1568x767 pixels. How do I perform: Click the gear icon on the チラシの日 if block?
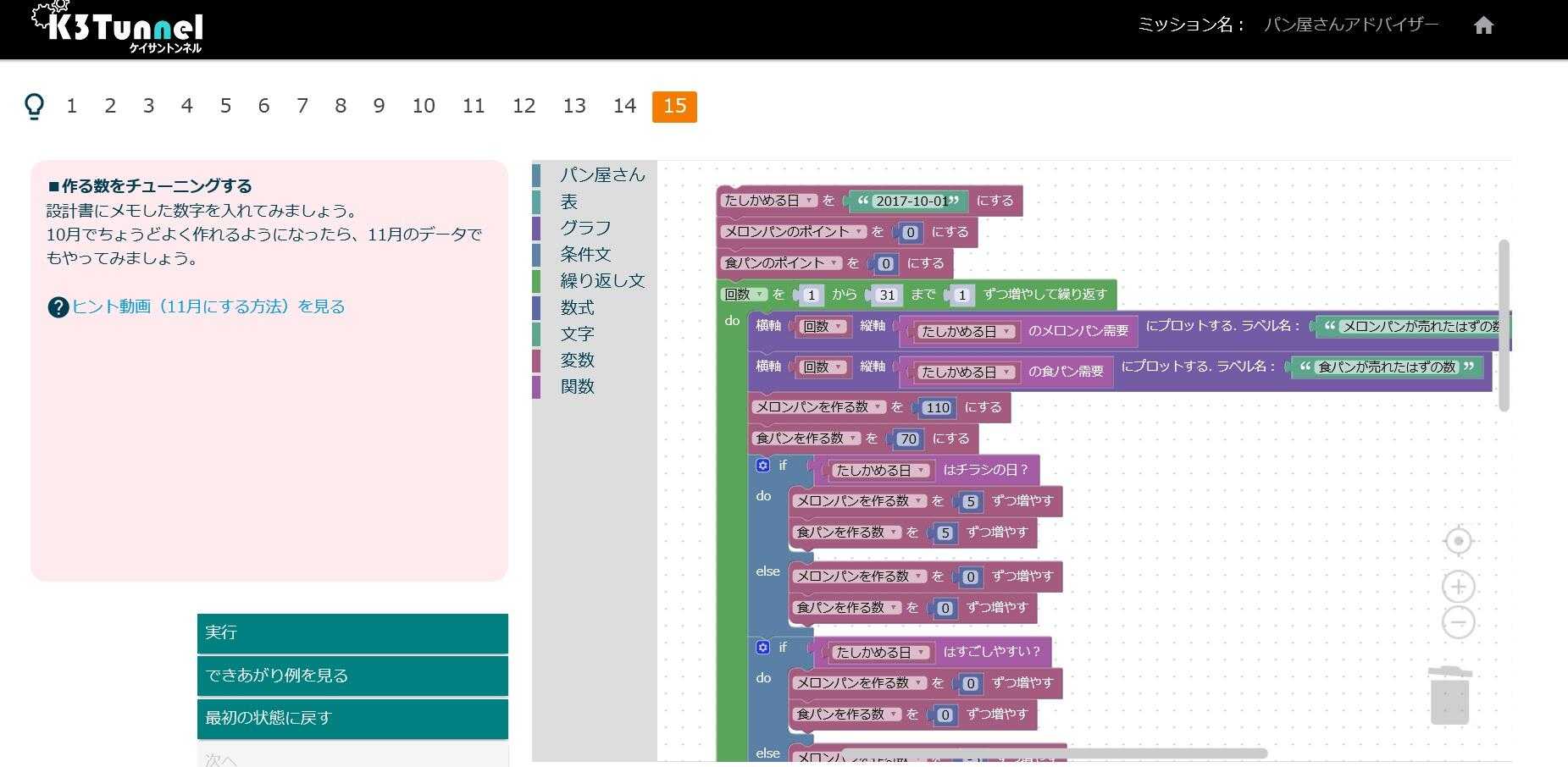(762, 466)
